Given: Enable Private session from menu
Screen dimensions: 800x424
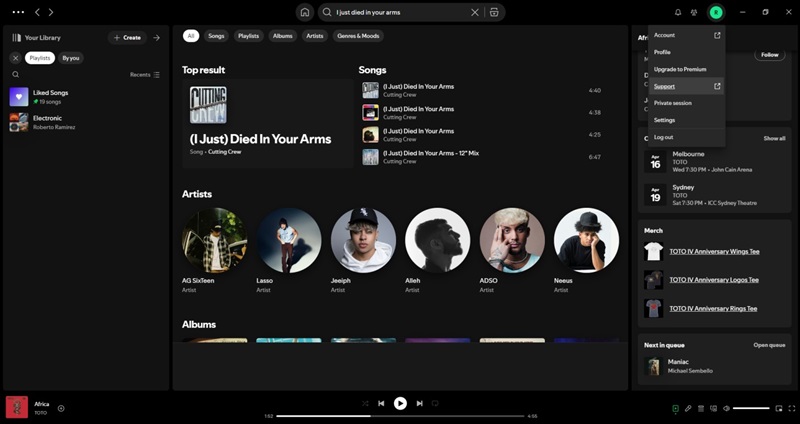Looking at the screenshot, I should pyautogui.click(x=687, y=103).
